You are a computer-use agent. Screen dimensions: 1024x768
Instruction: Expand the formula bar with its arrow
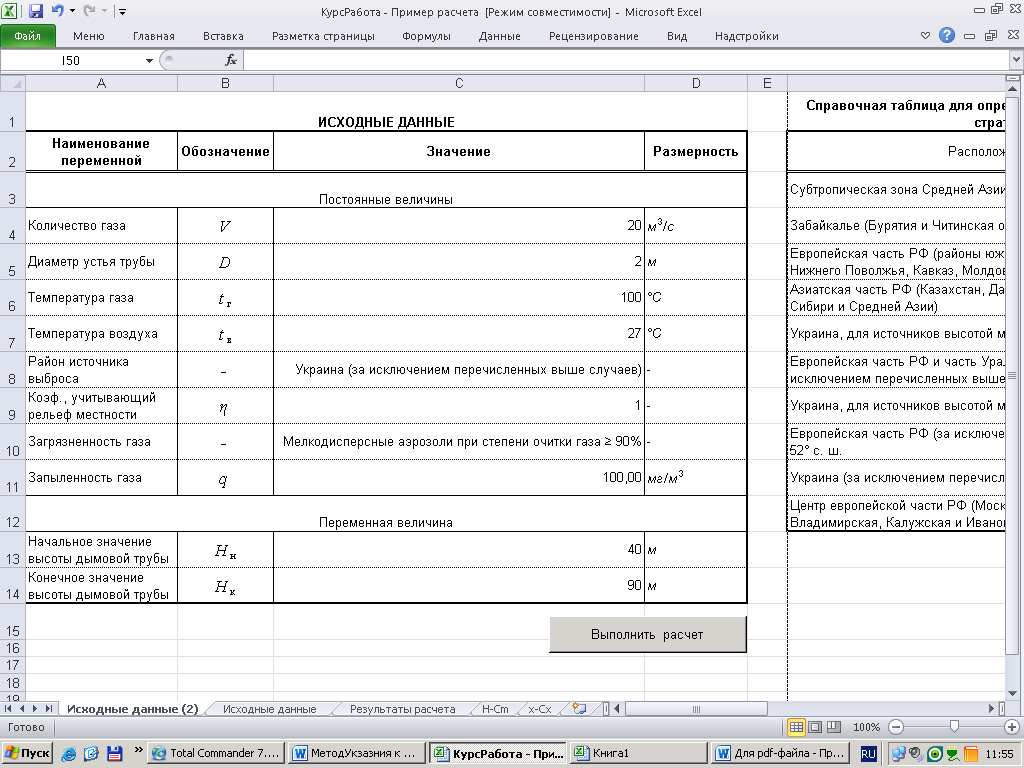pos(1016,60)
